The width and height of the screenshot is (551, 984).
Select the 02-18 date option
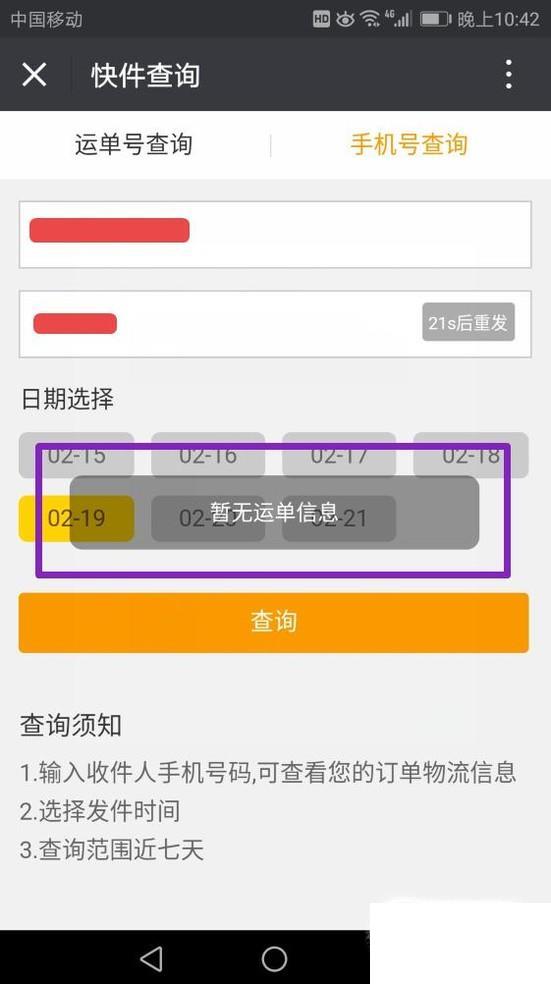coord(471,455)
